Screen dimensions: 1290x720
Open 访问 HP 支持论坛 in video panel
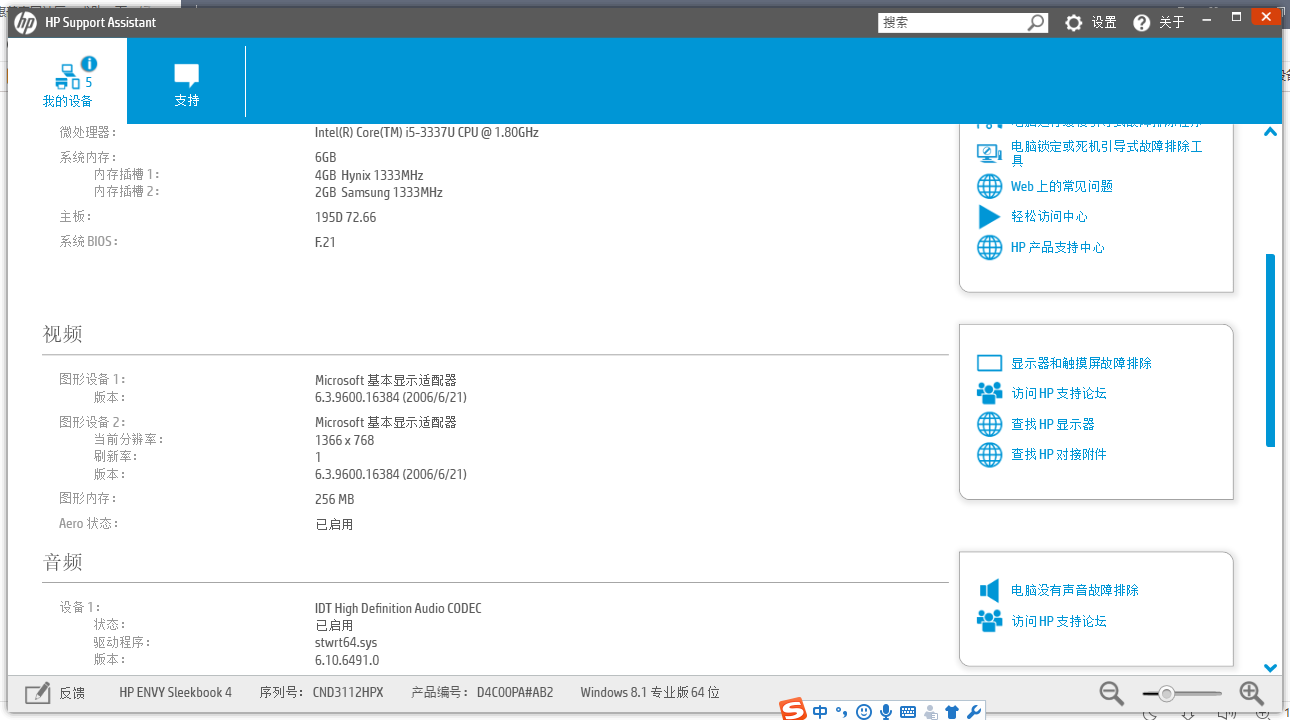pos(1058,393)
